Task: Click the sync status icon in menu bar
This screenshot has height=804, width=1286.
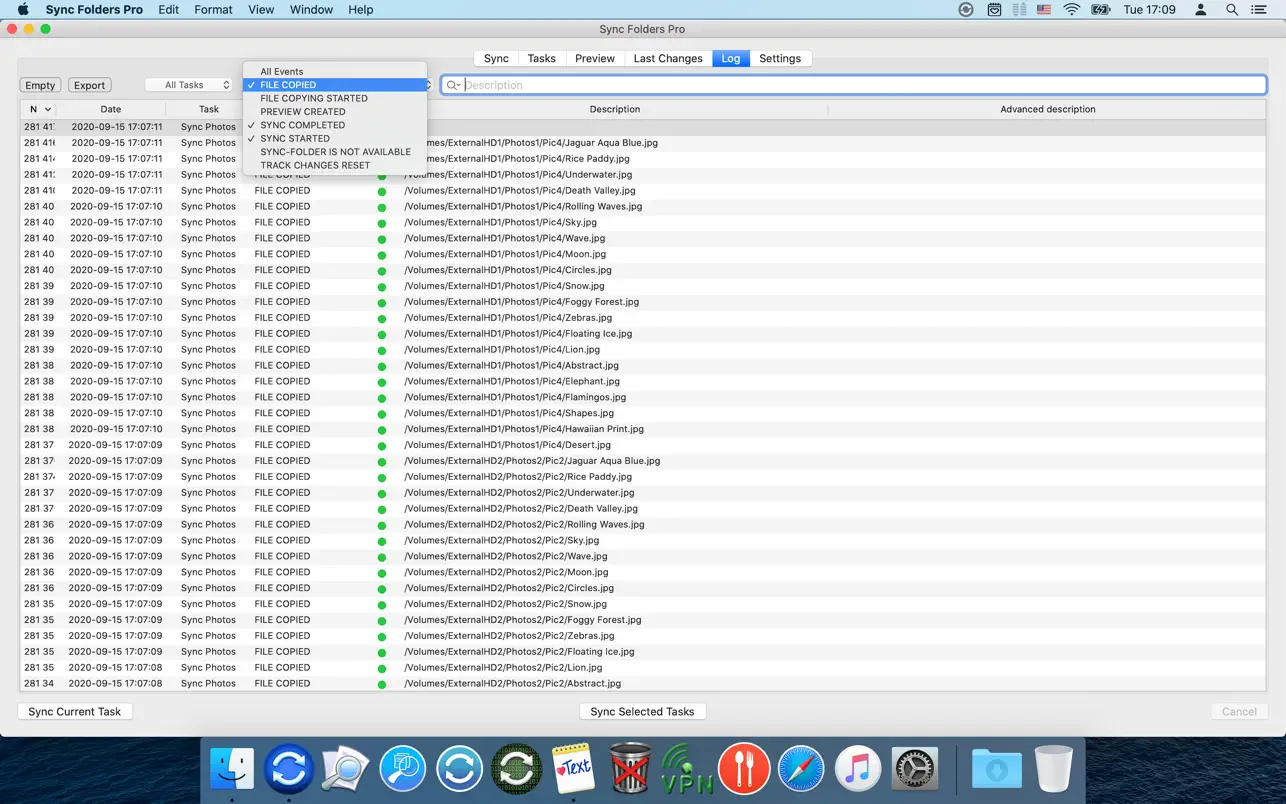Action: pyautogui.click(x=965, y=10)
